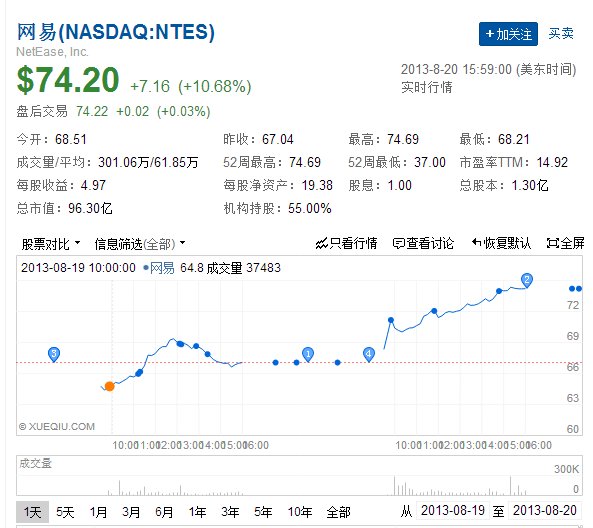Click the $74.20 current price
The image size is (593, 528).
[68, 79]
